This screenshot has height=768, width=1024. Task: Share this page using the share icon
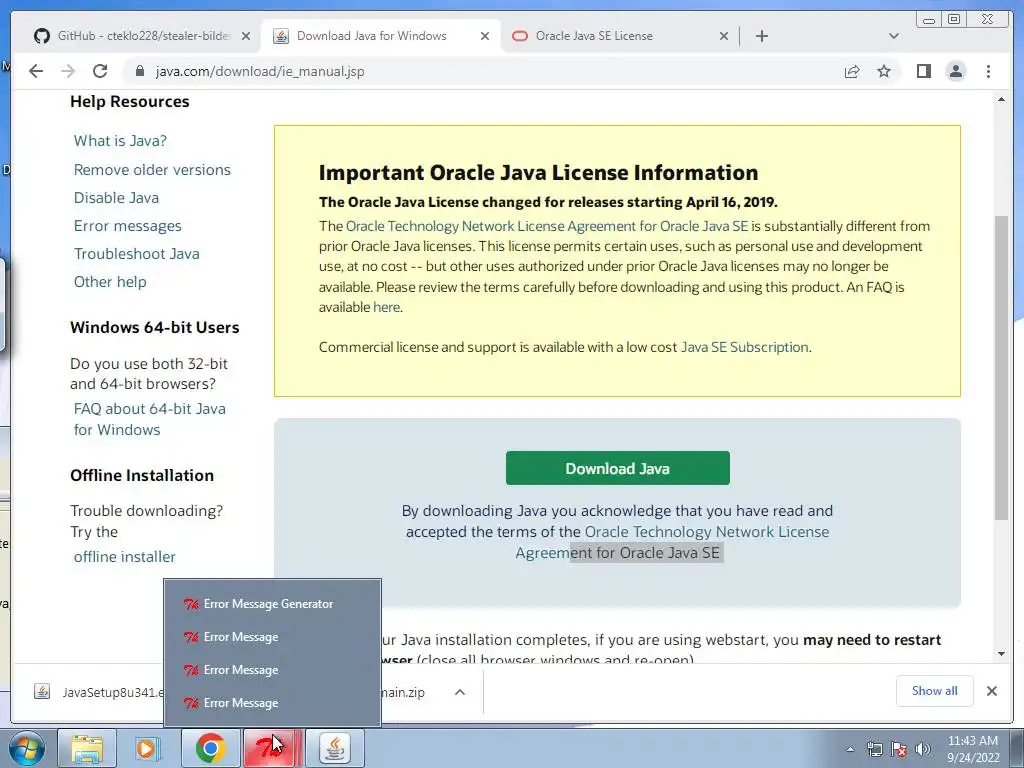852,71
